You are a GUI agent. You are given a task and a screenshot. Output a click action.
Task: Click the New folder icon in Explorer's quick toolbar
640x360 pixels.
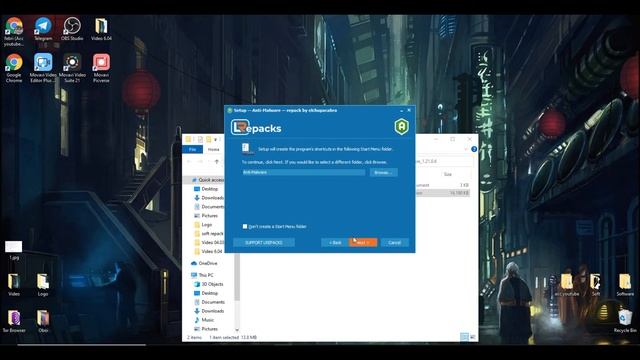pyautogui.click(x=208, y=140)
